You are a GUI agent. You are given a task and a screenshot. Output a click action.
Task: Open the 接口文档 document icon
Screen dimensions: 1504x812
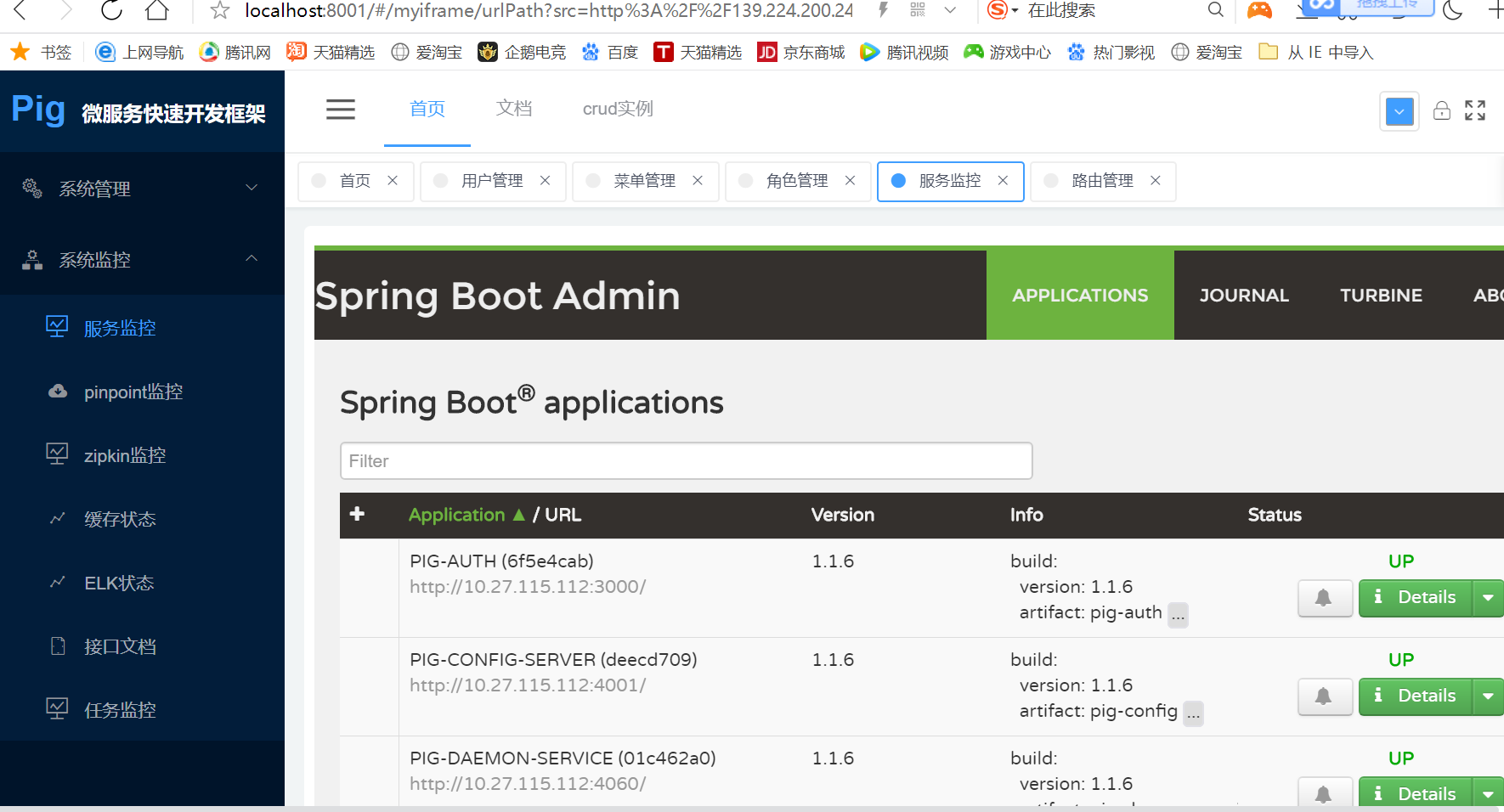click(56, 646)
